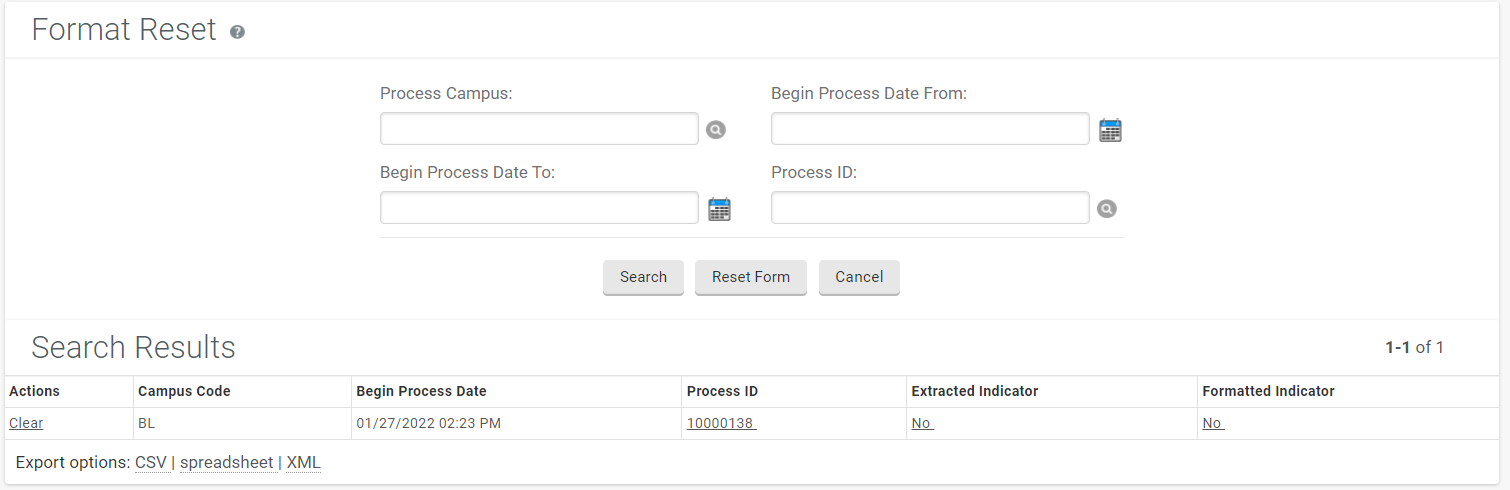Click the Process Campus text field
1510x490 pixels.
[x=539, y=129]
